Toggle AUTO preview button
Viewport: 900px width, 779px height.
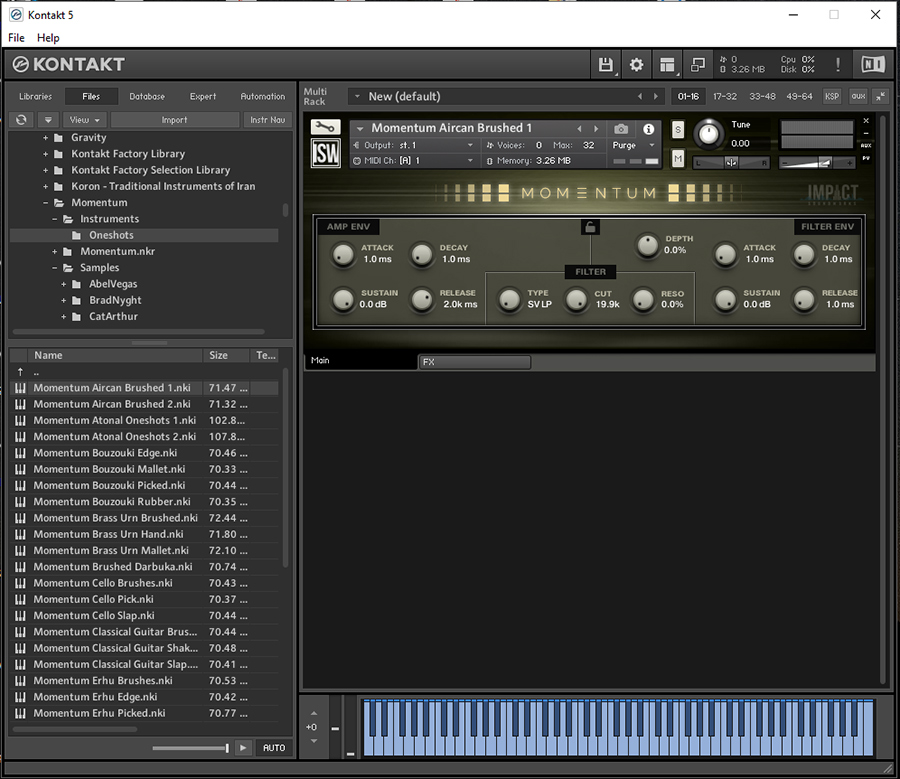(274, 747)
